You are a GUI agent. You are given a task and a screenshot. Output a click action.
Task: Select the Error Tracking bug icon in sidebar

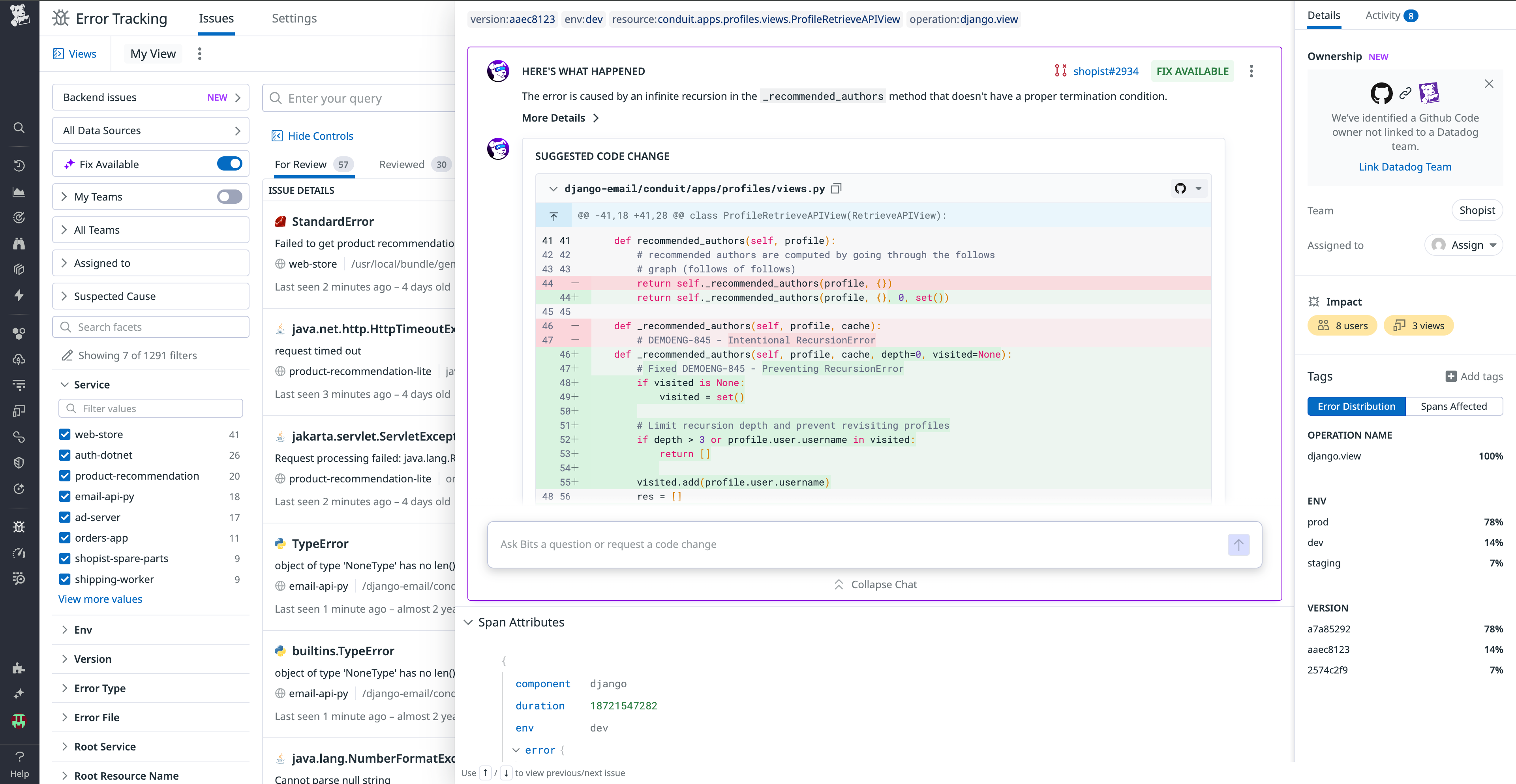tap(19, 527)
